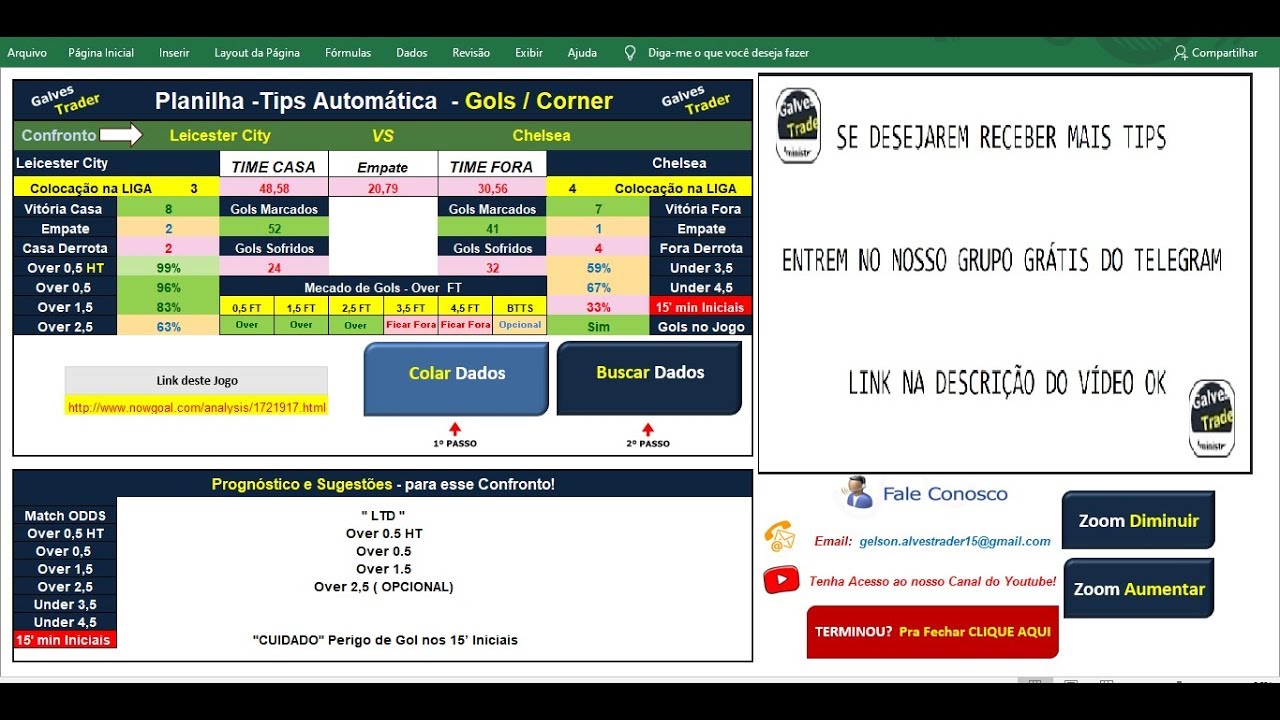Image resolution: width=1280 pixels, height=720 pixels.
Task: Select the 'Link deste Jogo' header cell
Action: click(196, 380)
